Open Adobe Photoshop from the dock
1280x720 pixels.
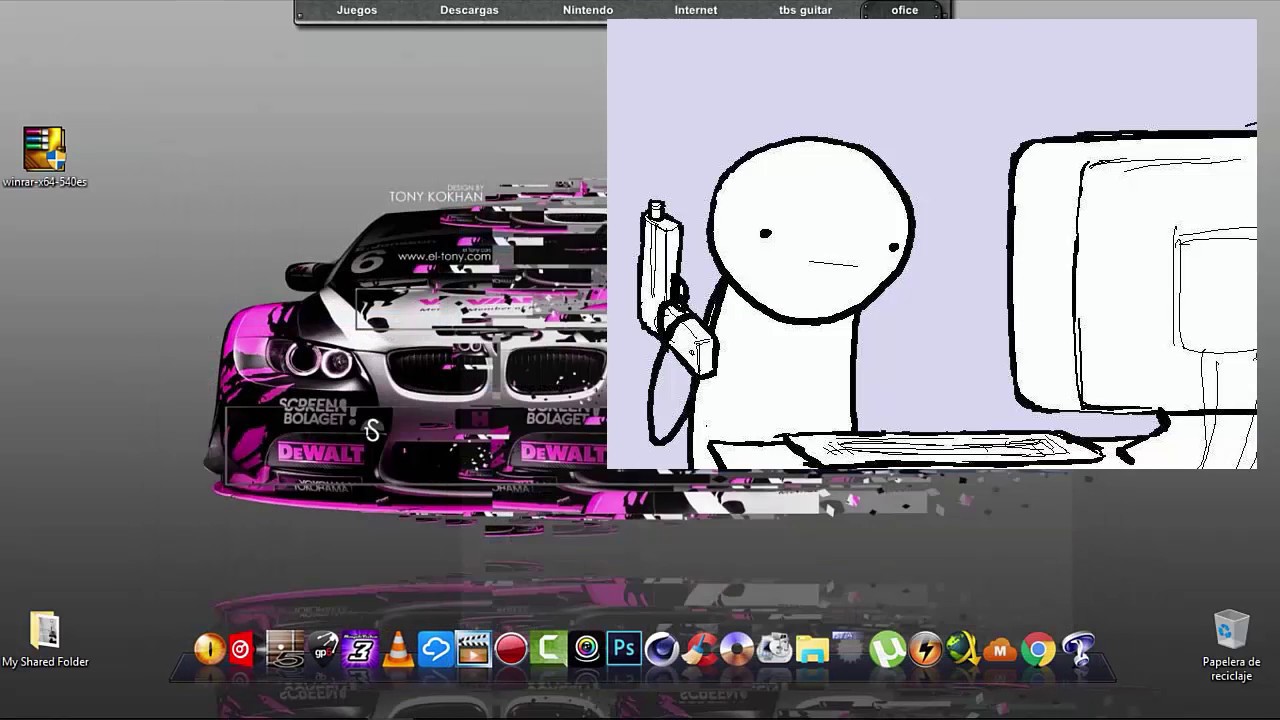click(624, 650)
